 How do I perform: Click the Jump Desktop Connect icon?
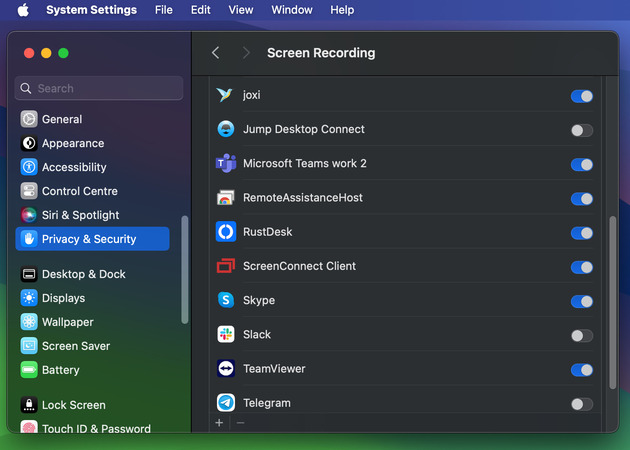tap(226, 129)
